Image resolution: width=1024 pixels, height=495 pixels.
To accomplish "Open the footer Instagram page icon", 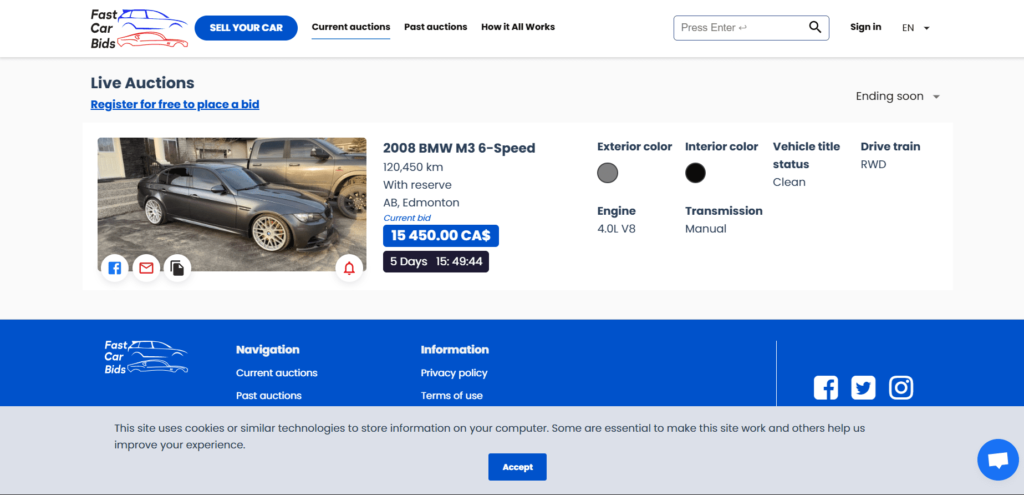I will click(x=901, y=388).
